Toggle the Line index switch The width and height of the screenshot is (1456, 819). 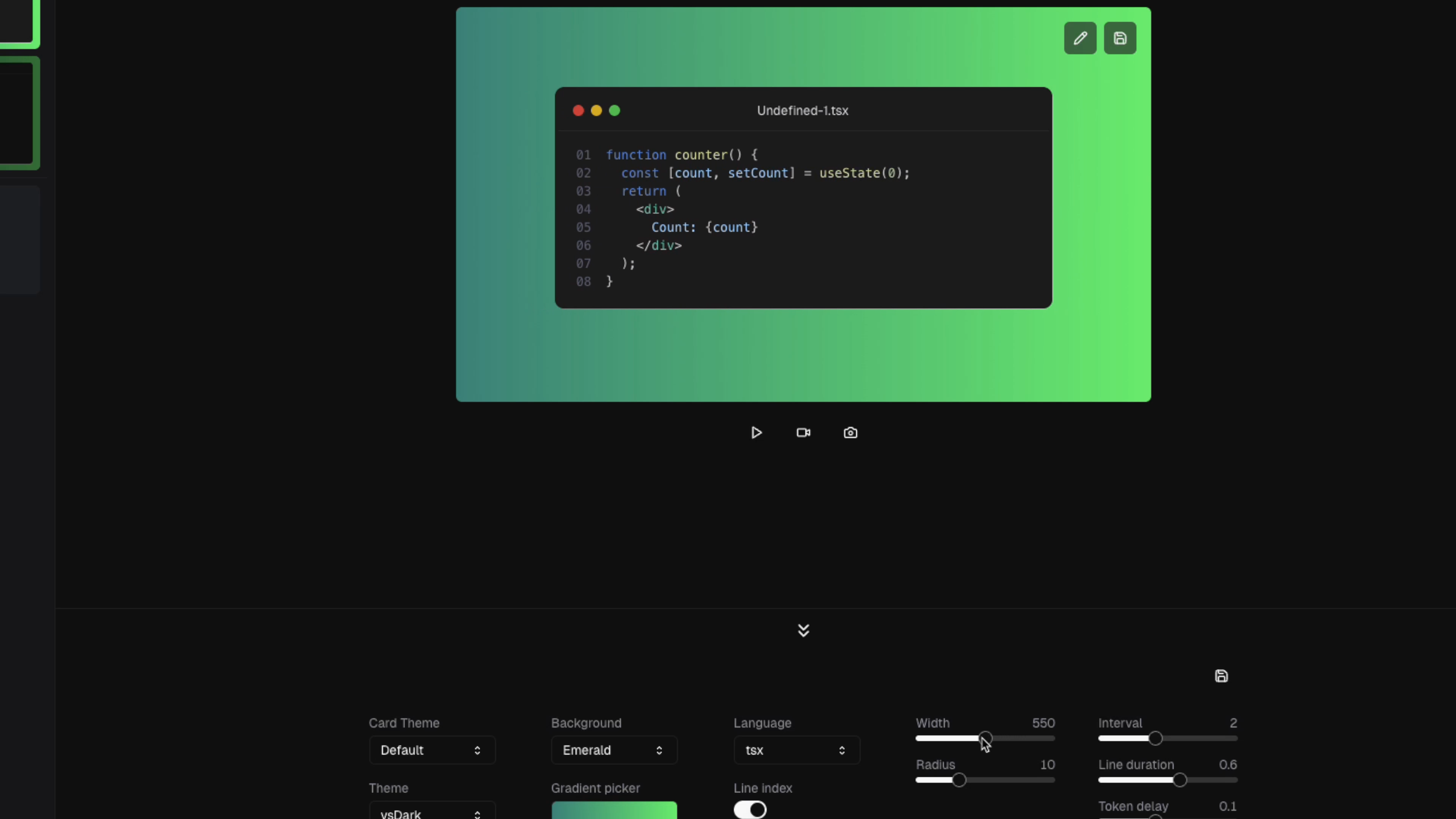coord(750,810)
